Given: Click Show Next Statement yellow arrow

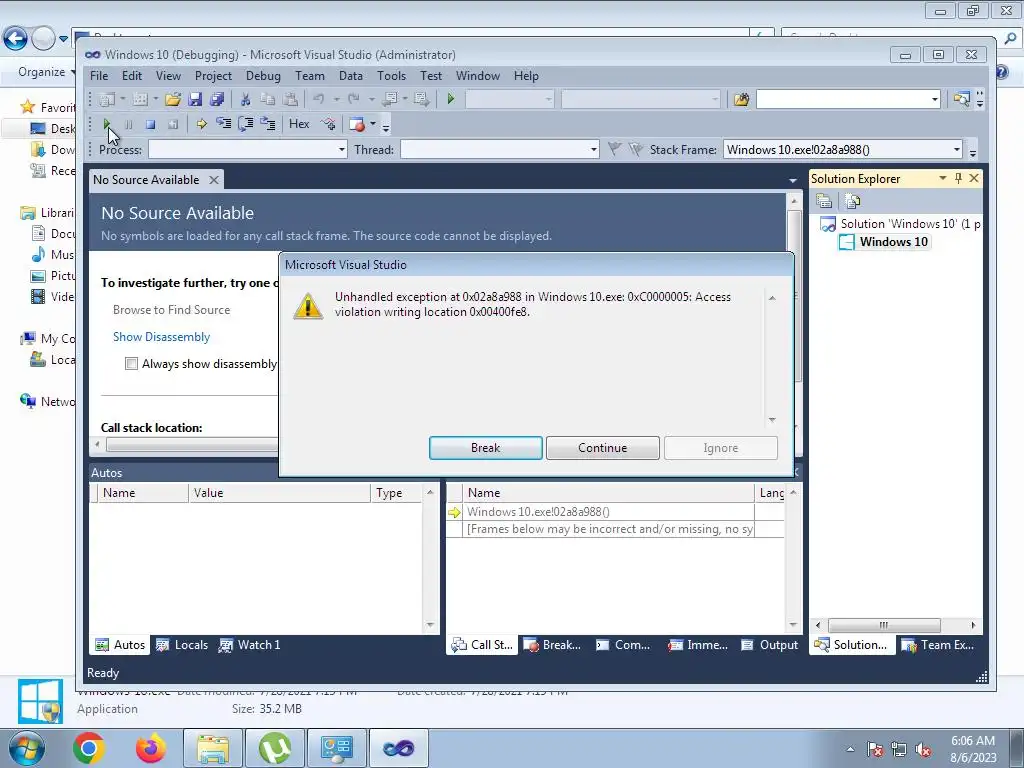Looking at the screenshot, I should (x=201, y=124).
